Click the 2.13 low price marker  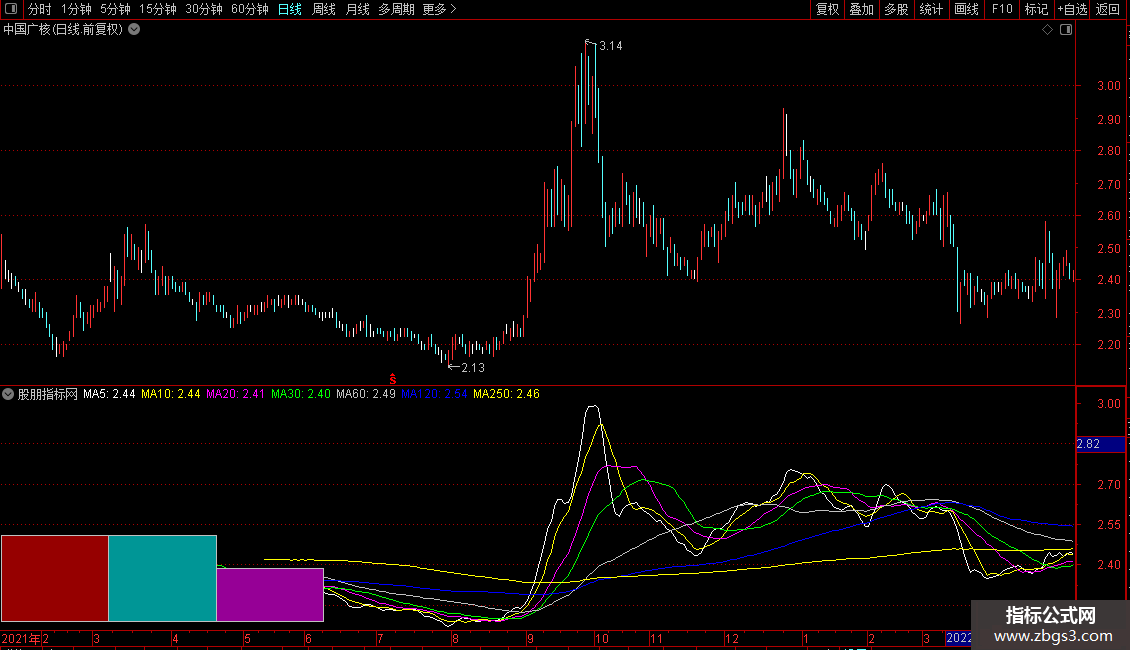[x=473, y=368]
